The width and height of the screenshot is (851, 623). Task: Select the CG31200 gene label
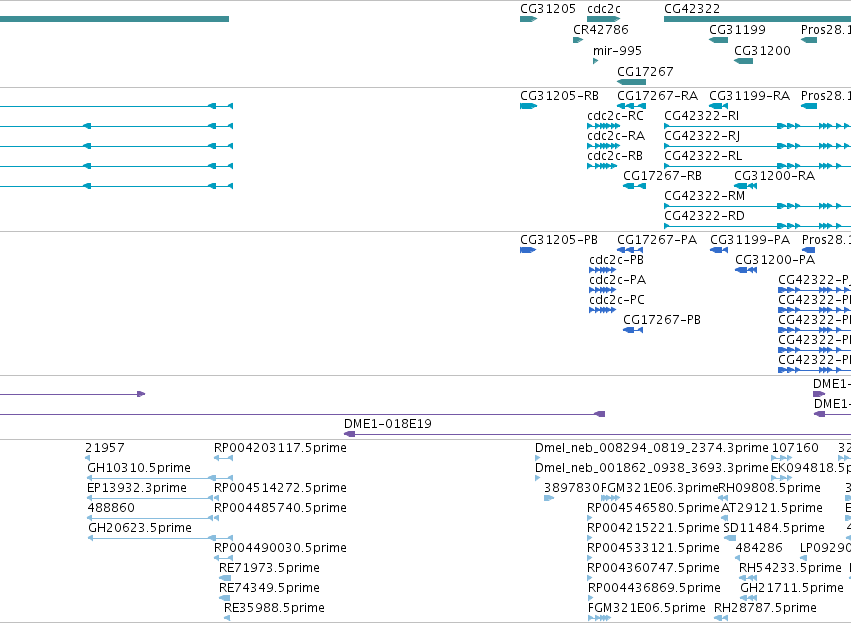click(762, 50)
